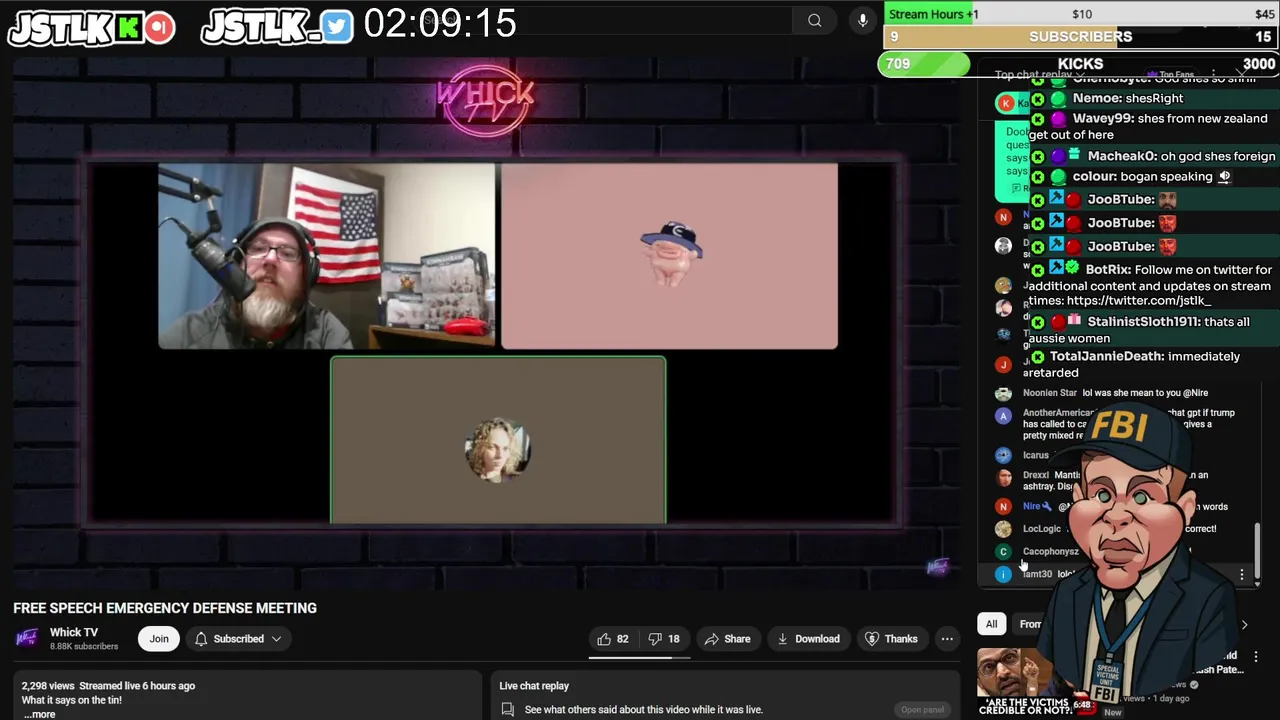
Task: Click the Cacophonysz chat avatar
Action: click(1003, 551)
